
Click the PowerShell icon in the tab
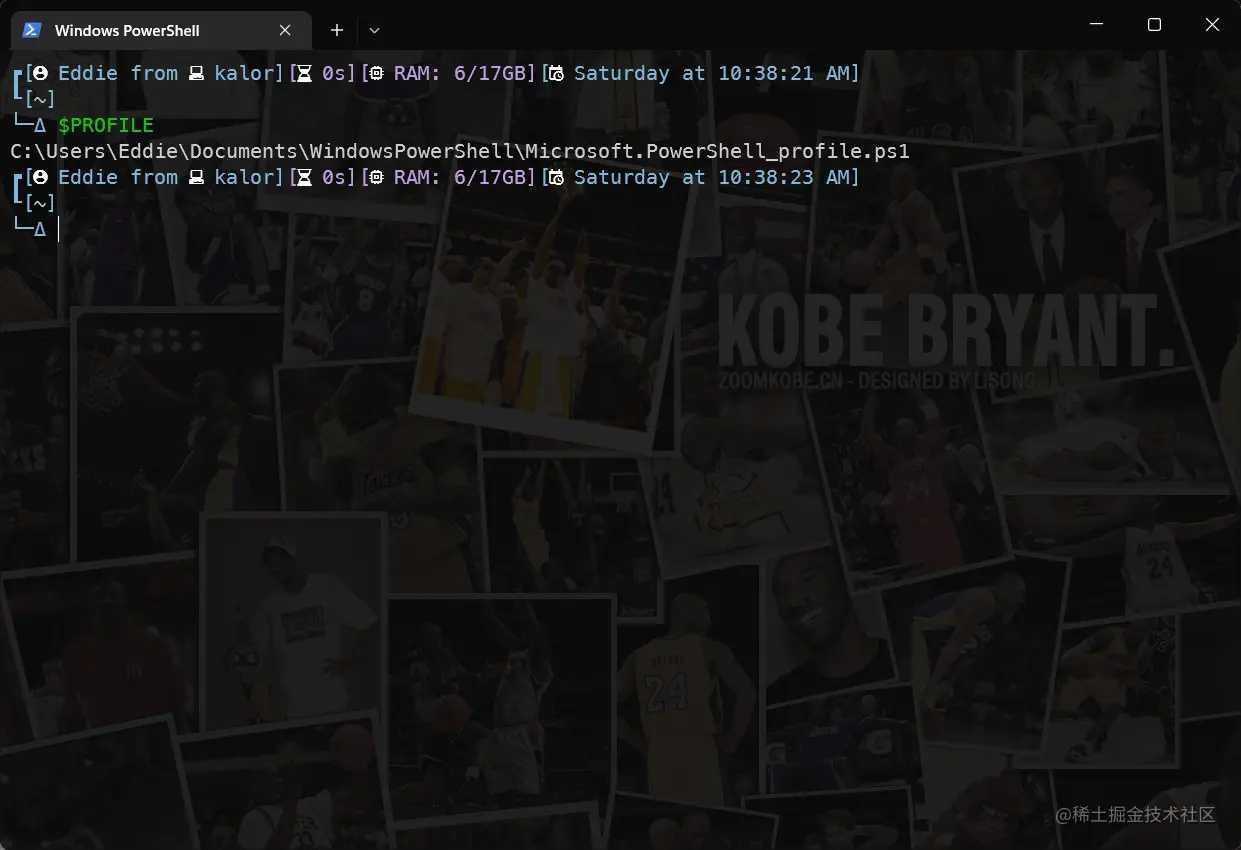click(32, 30)
